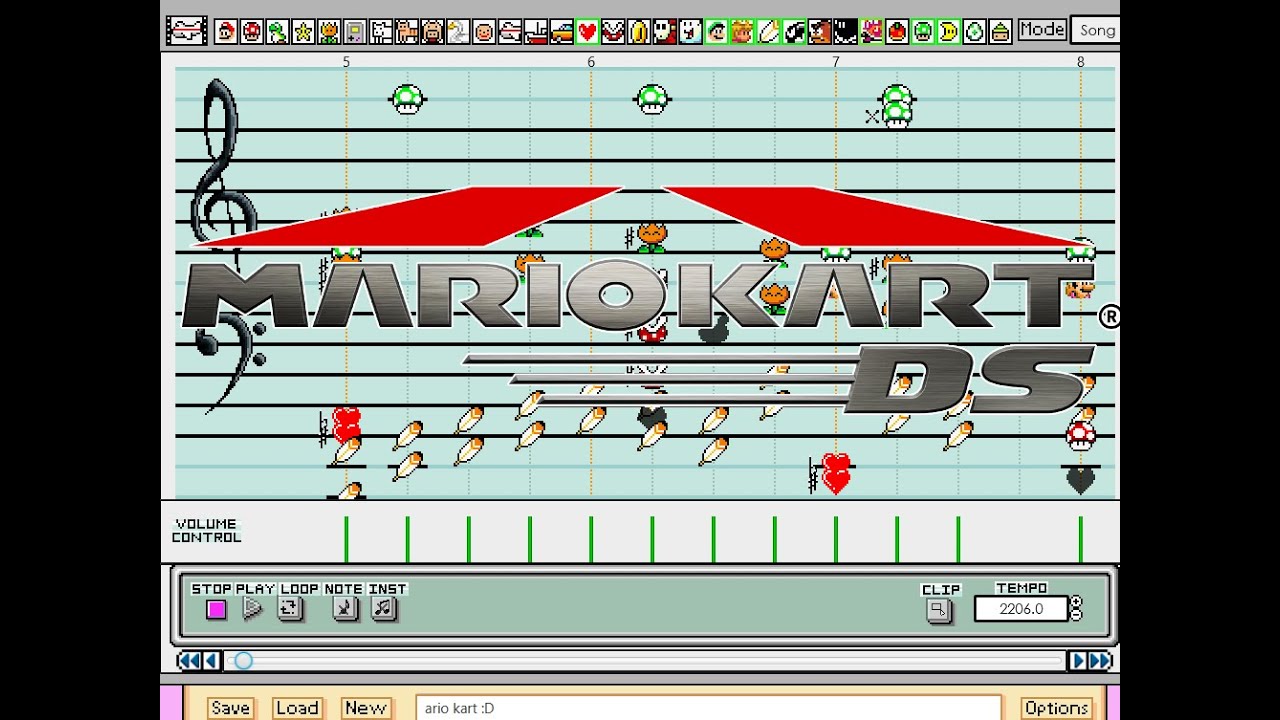Toggle the Note mute button
1280x720 pixels.
pyautogui.click(x=345, y=608)
